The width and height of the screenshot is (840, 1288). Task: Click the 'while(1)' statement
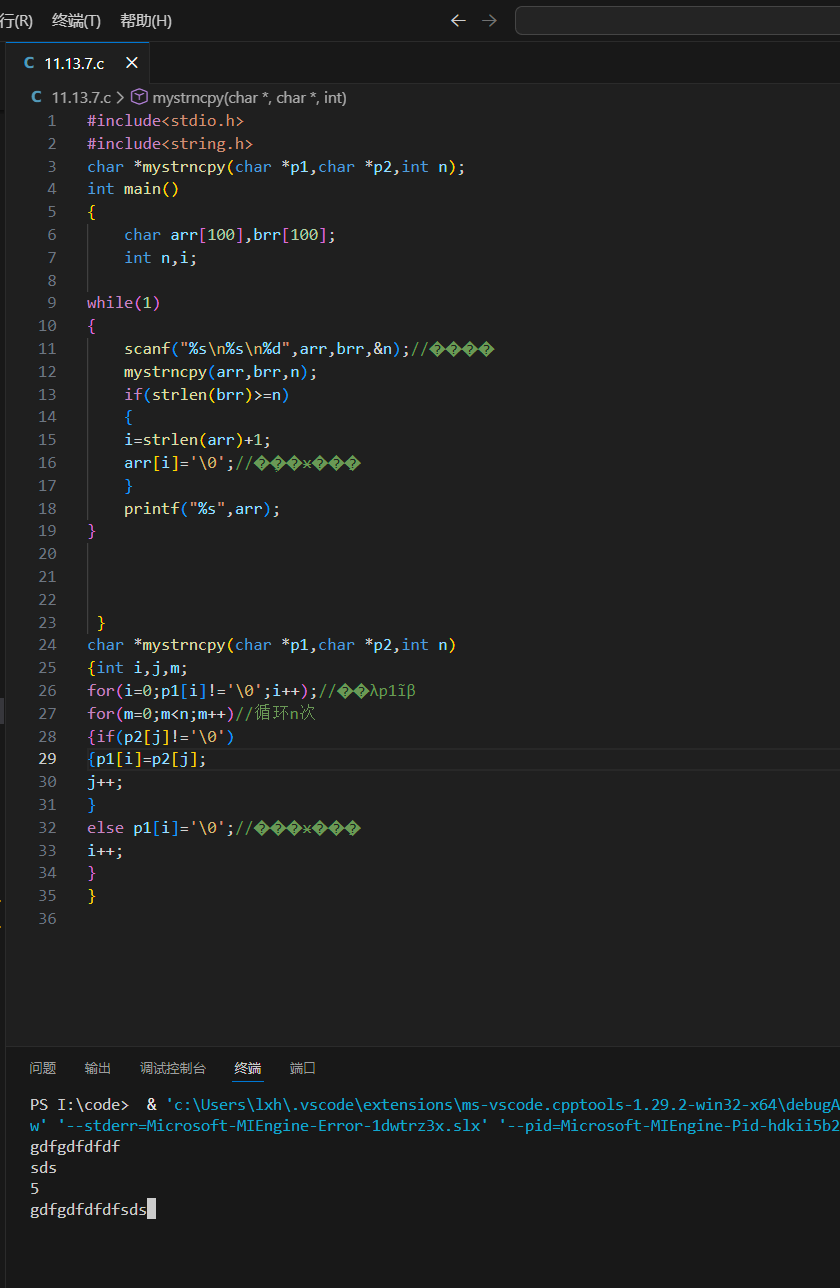pos(123,303)
